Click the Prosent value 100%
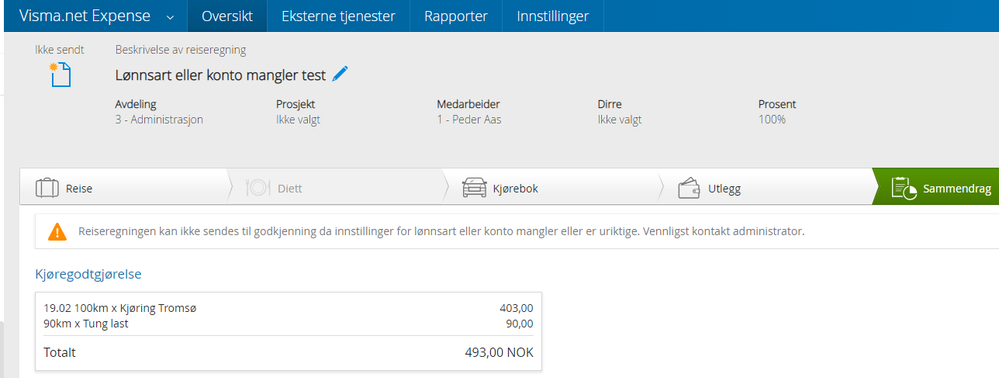Viewport: 999px width, 378px height. pyautogui.click(x=772, y=119)
